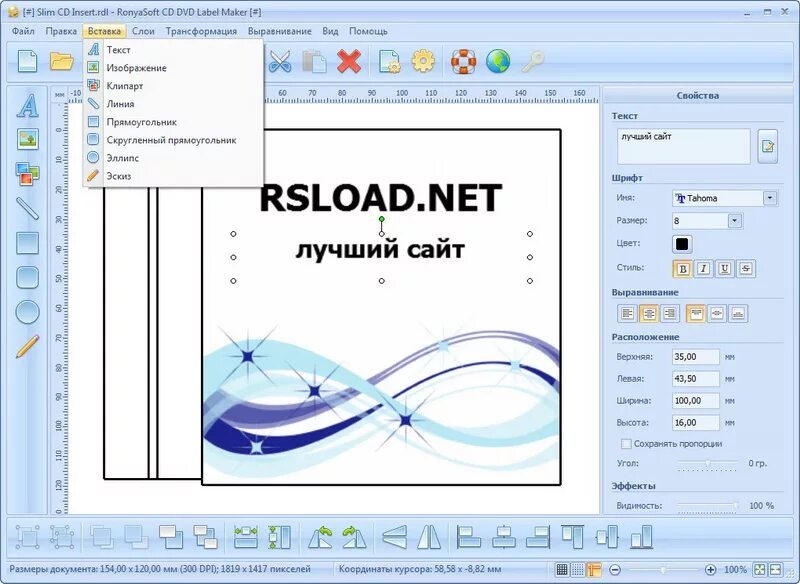Set vertical text alignment to bottom in Properties
The height and width of the screenshot is (584, 800).
pos(738,313)
